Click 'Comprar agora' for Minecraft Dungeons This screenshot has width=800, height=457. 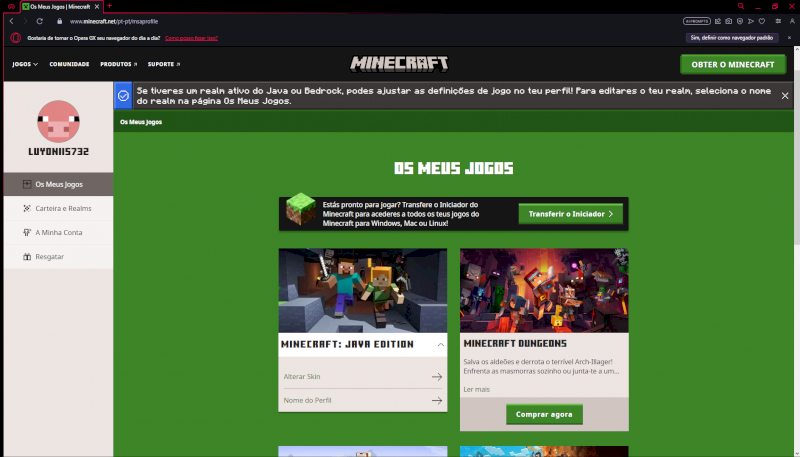[544, 414]
